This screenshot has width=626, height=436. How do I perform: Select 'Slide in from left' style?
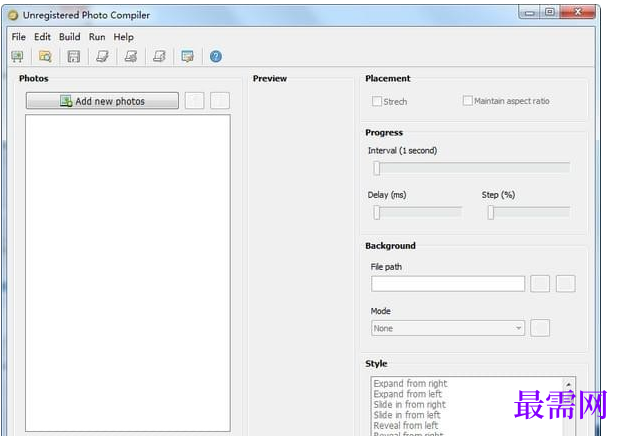pos(407,415)
